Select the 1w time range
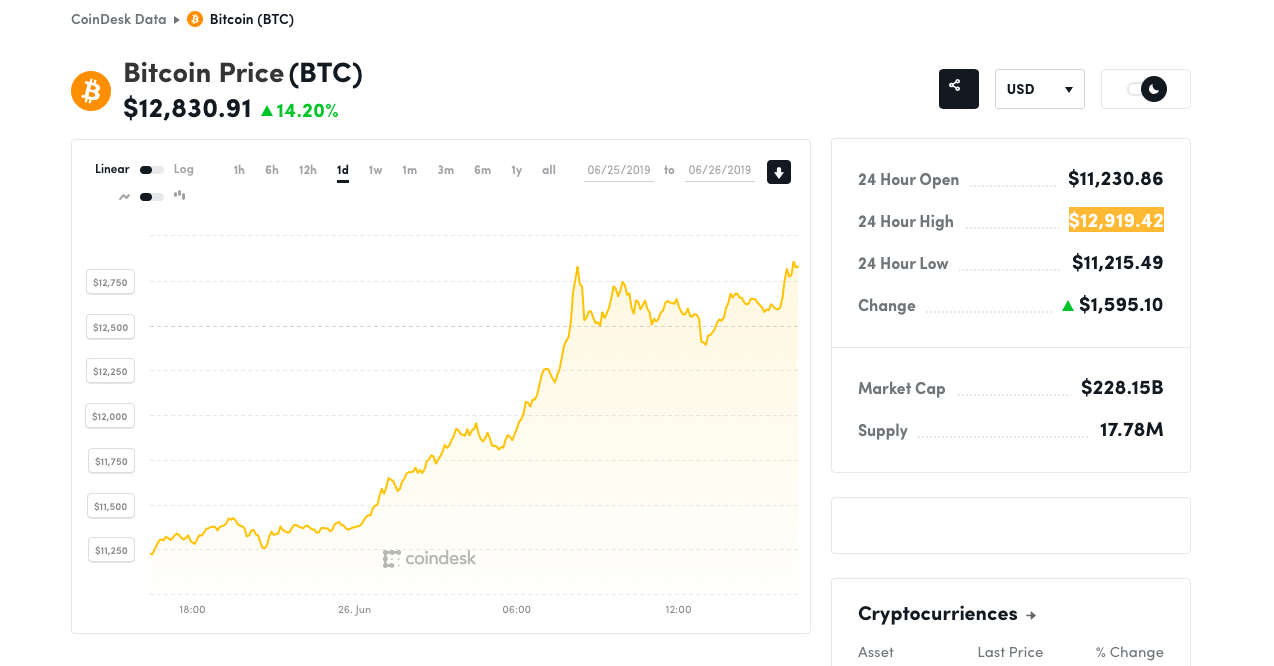 (x=375, y=170)
